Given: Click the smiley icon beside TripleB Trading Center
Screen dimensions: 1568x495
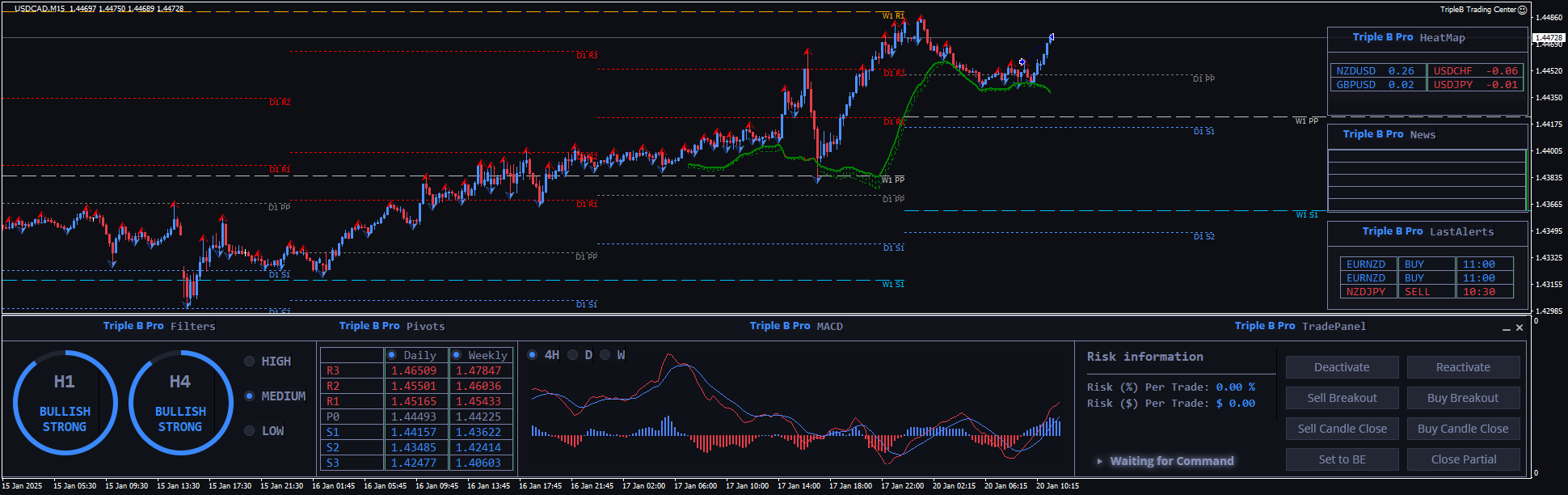Looking at the screenshot, I should click(x=1523, y=10).
